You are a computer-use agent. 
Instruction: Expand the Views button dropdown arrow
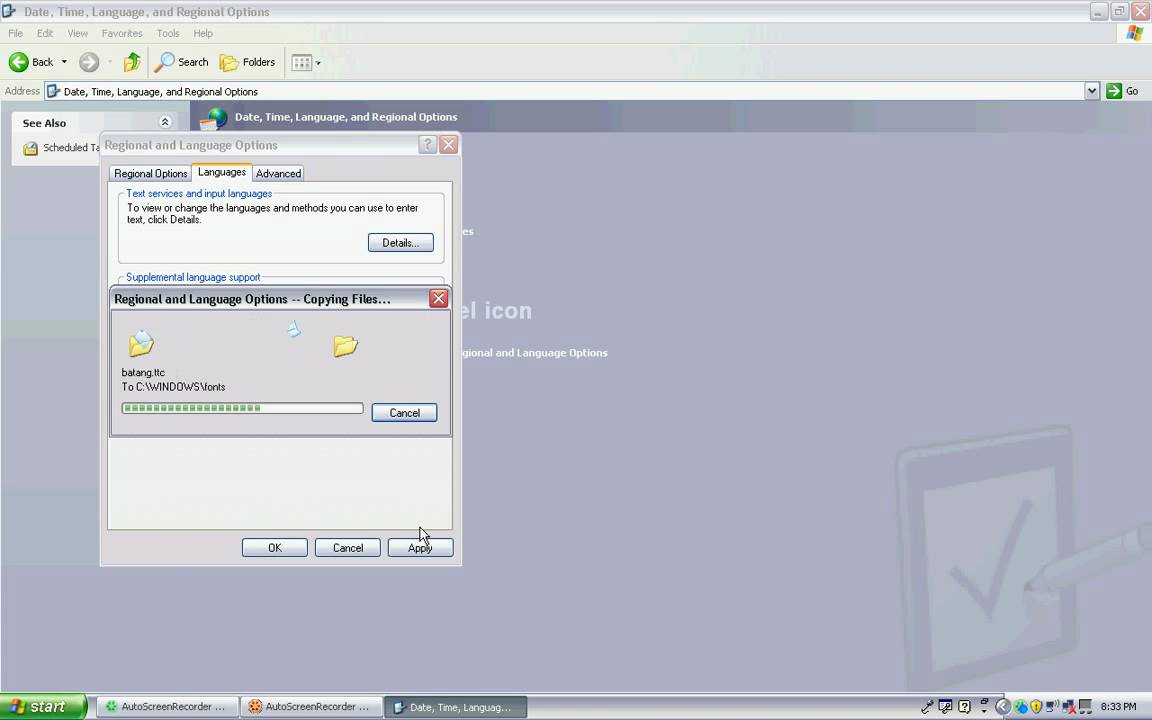(x=318, y=63)
